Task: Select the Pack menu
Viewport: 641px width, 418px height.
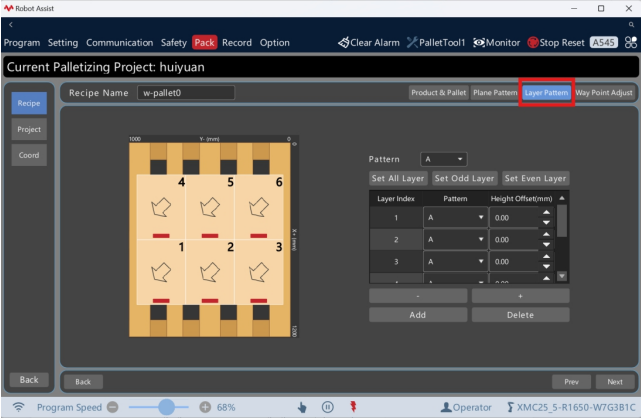Action: click(204, 42)
